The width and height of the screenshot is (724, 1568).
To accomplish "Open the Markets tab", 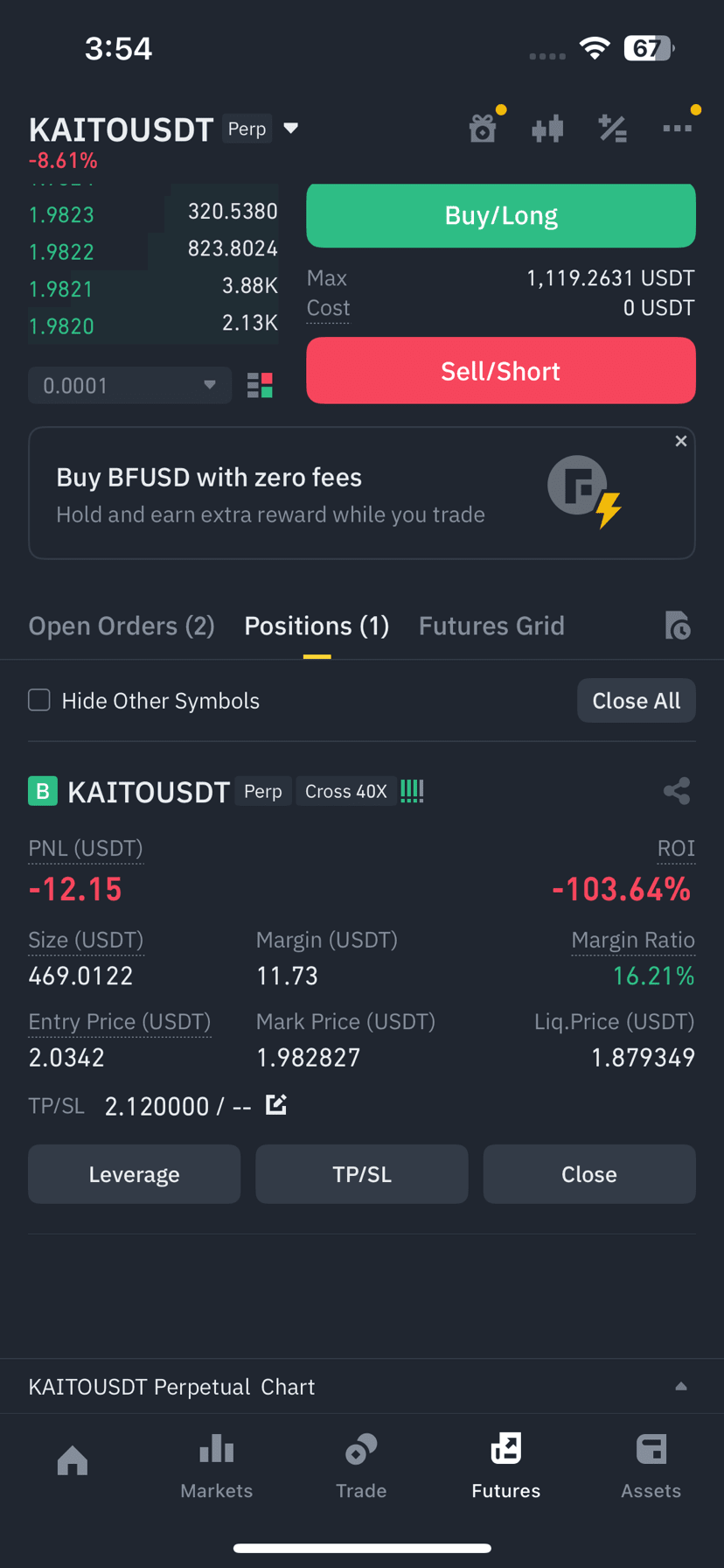I will (x=217, y=1466).
